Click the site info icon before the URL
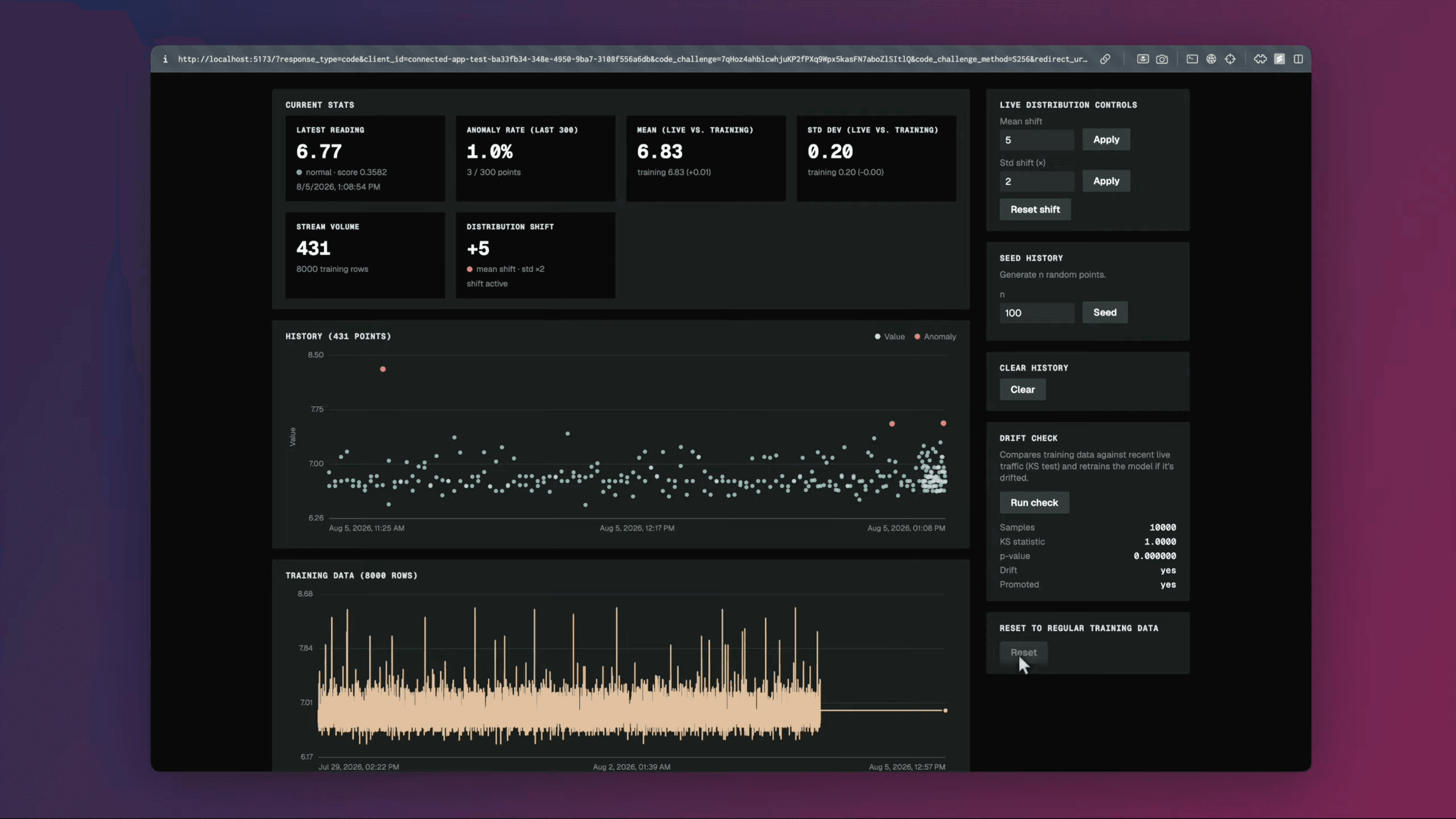The width and height of the screenshot is (1456, 819). 165,59
